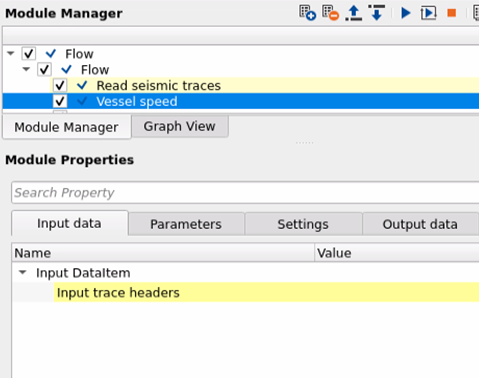Image resolution: width=479 pixels, height=378 pixels.
Task: Run the flow with play icon
Action: (x=405, y=13)
